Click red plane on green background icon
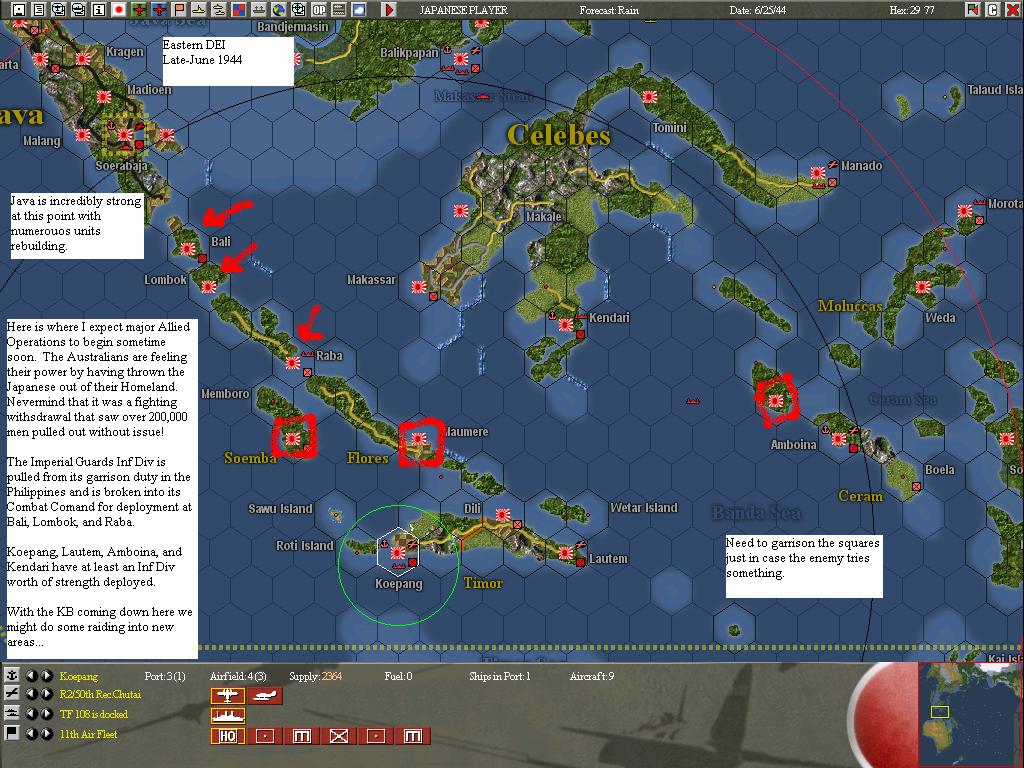The height and width of the screenshot is (768, 1024). (139, 10)
